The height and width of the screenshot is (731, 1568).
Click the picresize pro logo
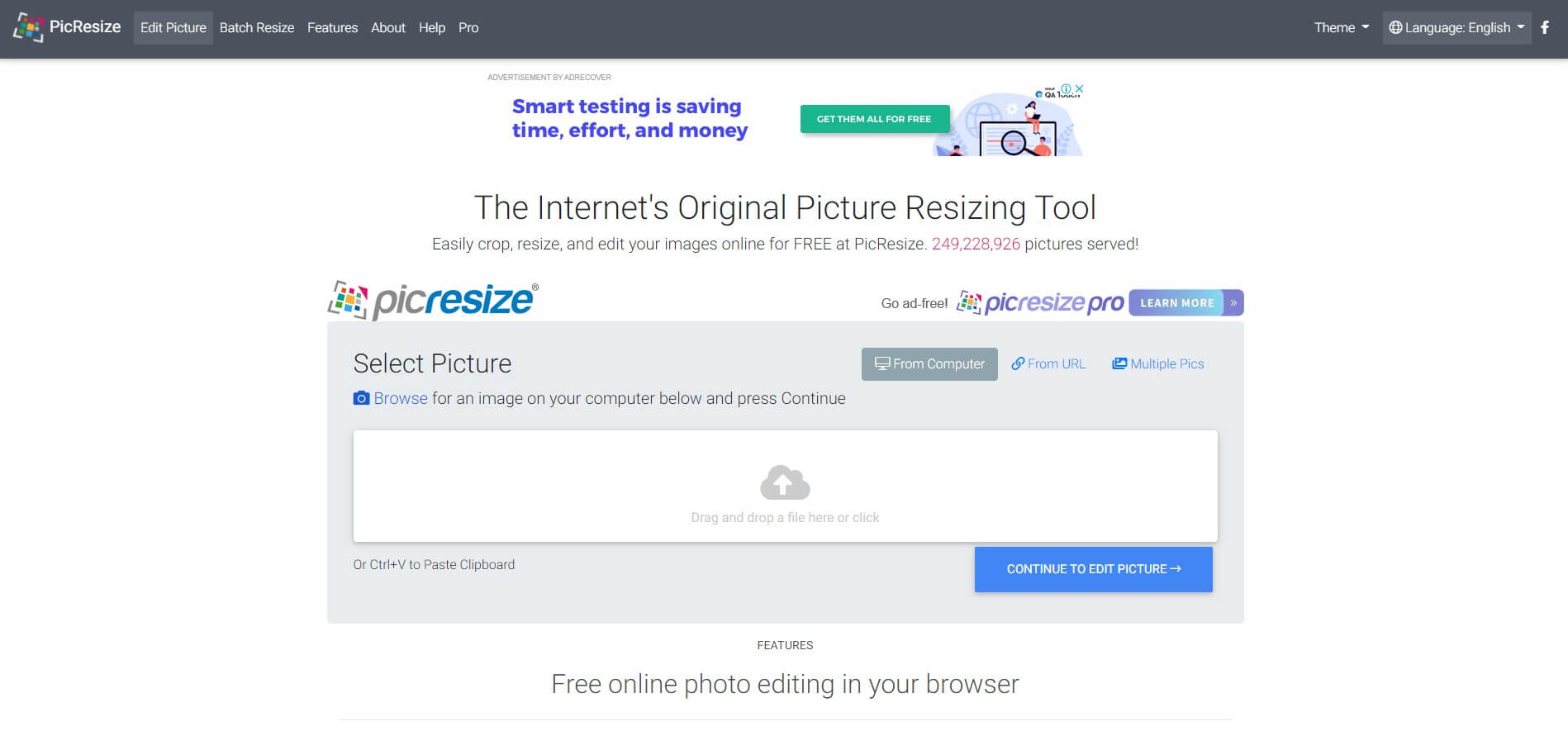coord(1041,303)
